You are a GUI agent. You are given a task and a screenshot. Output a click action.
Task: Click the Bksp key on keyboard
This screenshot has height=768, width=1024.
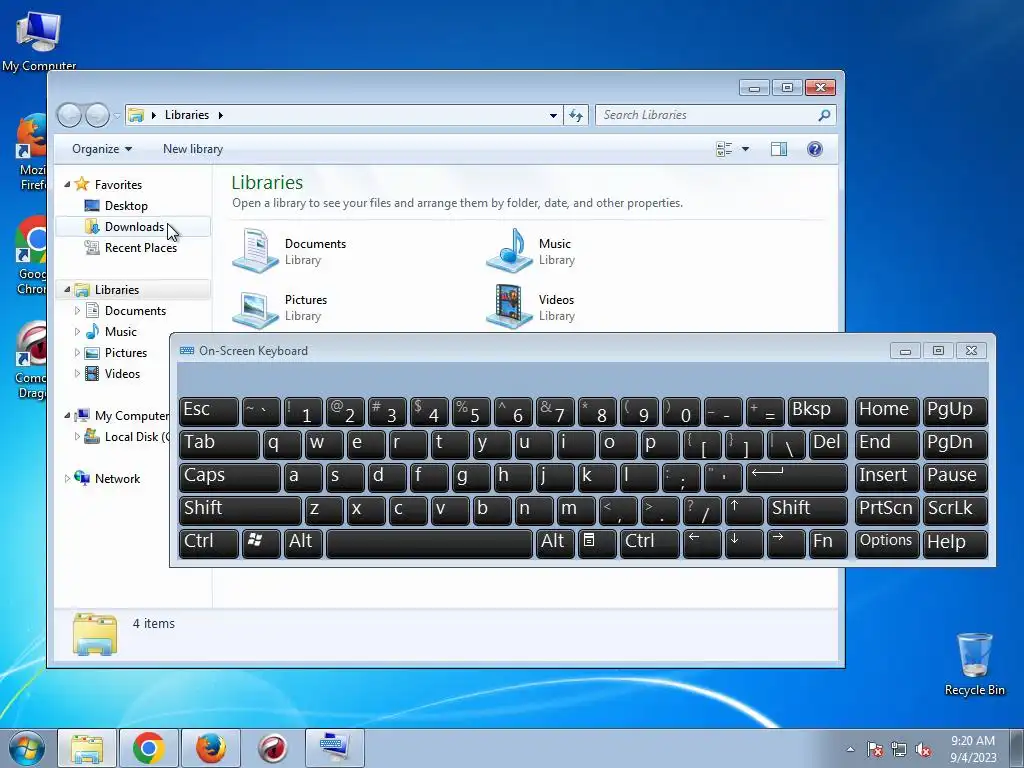pos(818,411)
